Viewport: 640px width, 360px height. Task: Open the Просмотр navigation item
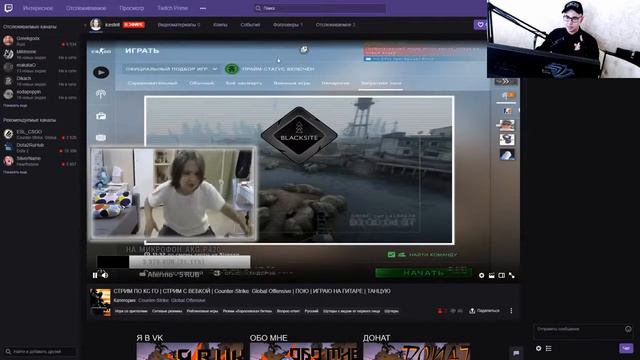(x=131, y=8)
